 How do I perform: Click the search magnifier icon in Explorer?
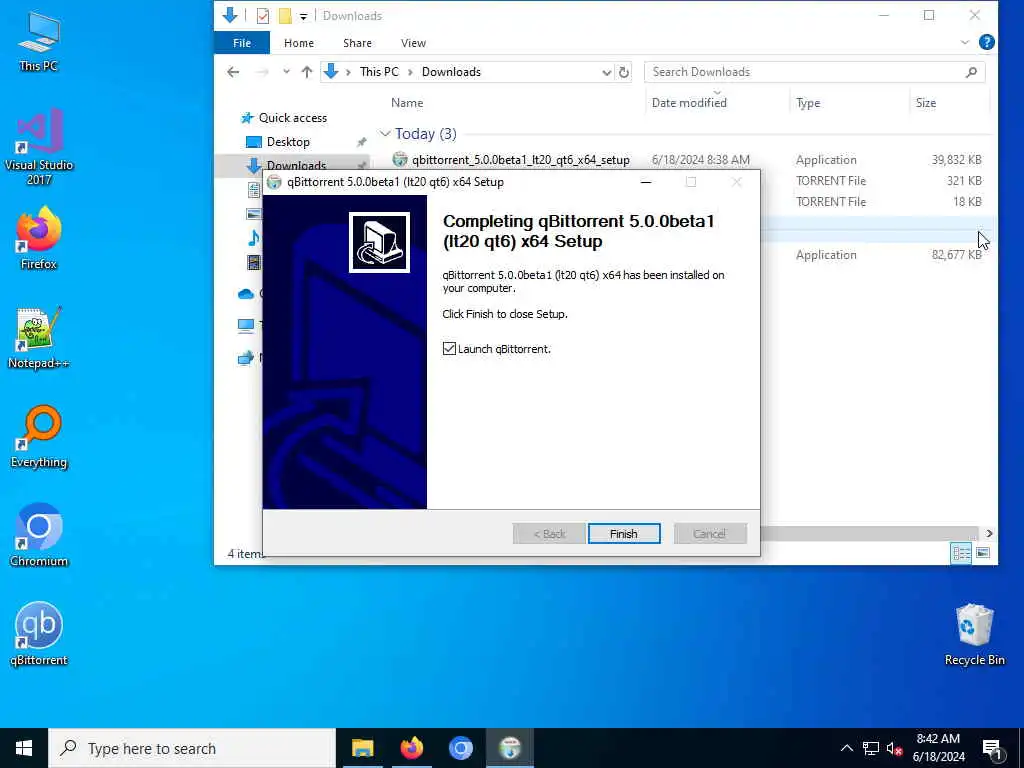click(x=971, y=72)
